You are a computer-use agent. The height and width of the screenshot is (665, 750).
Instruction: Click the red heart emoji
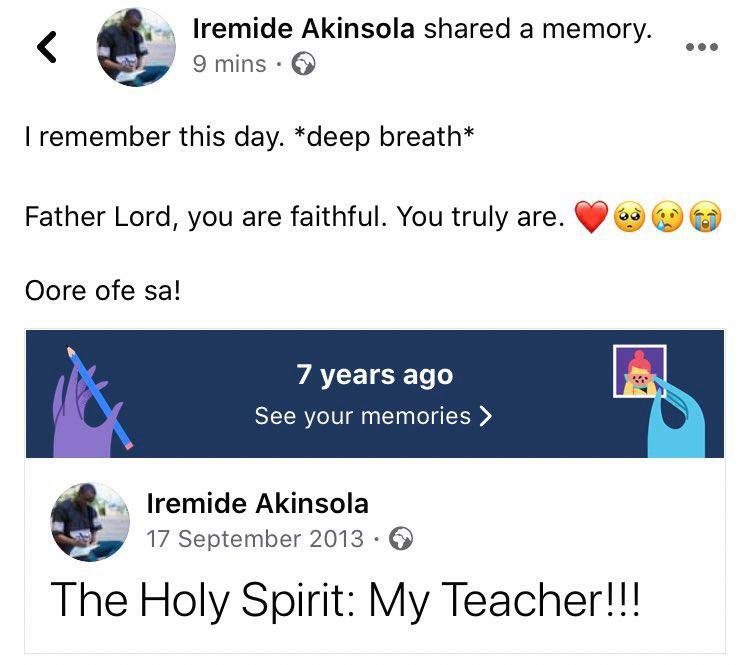click(x=592, y=217)
